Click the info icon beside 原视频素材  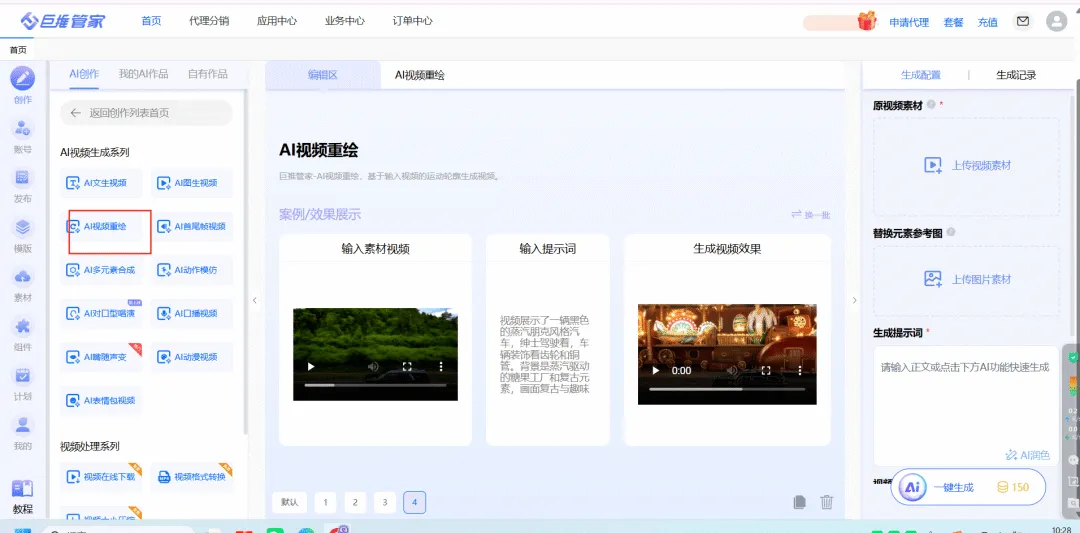coord(931,105)
